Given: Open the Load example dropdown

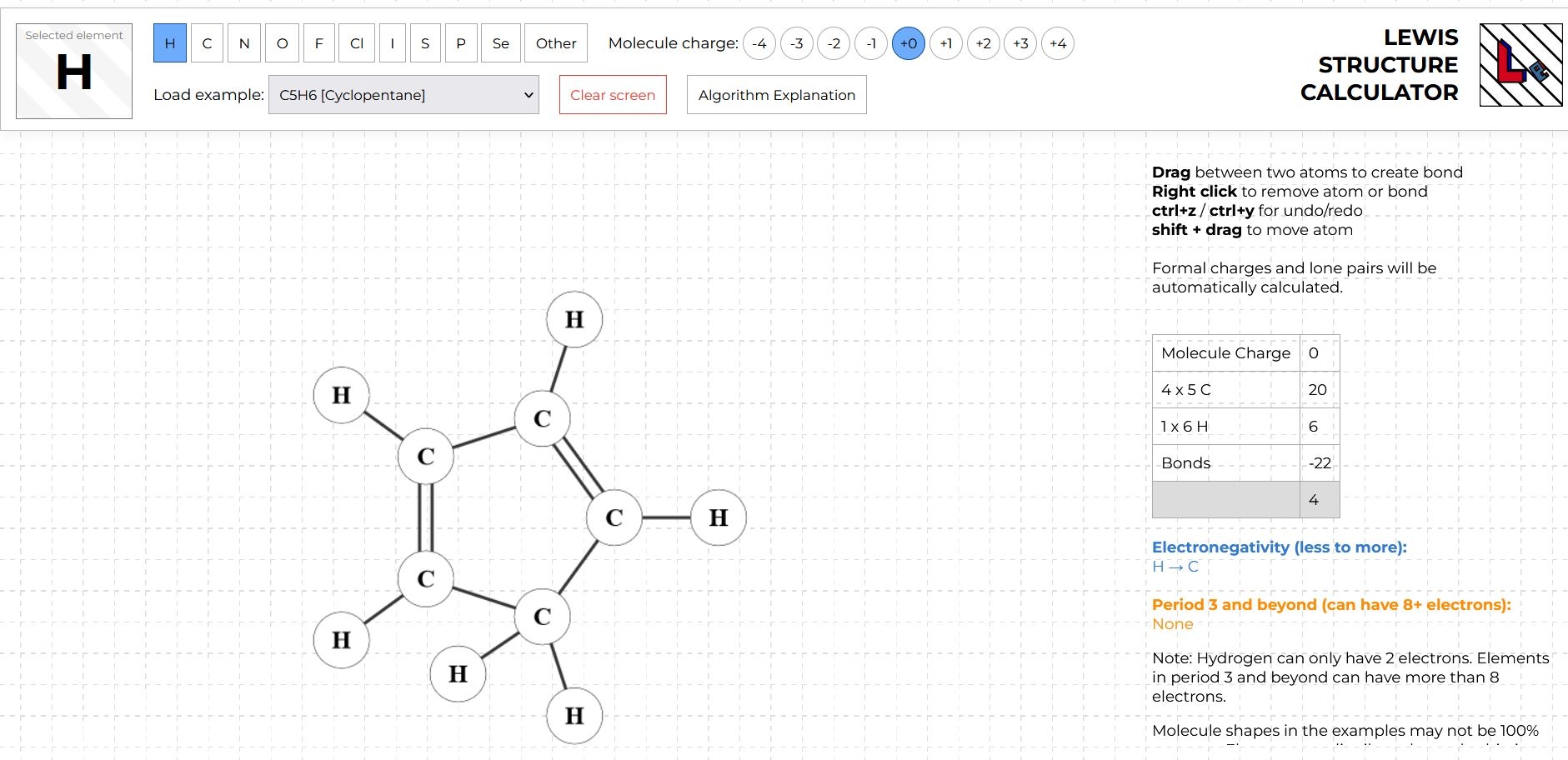Looking at the screenshot, I should click(403, 95).
